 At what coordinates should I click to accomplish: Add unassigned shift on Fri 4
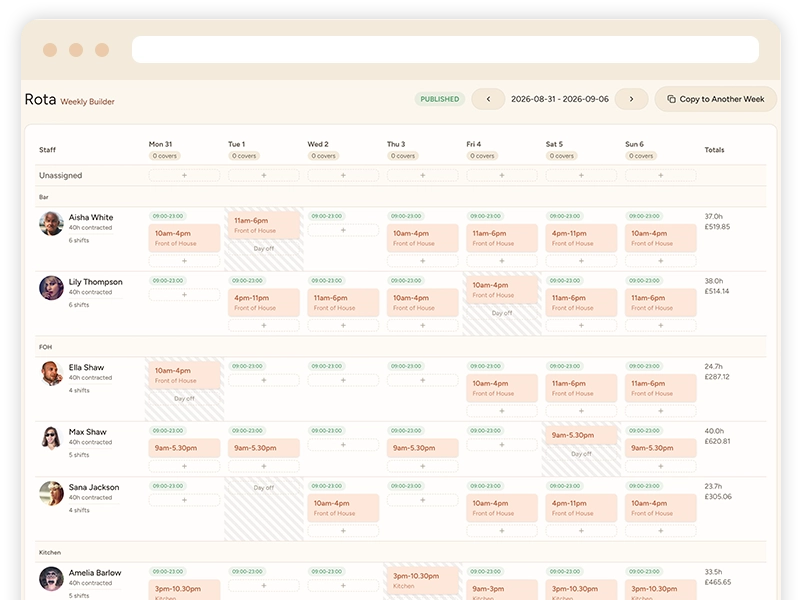pyautogui.click(x=502, y=176)
